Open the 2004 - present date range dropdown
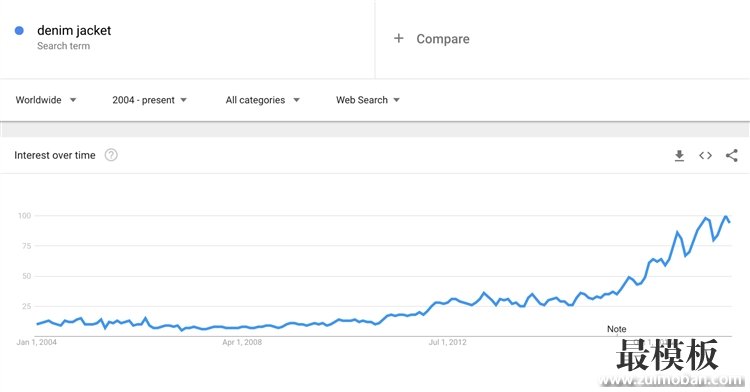 (150, 100)
